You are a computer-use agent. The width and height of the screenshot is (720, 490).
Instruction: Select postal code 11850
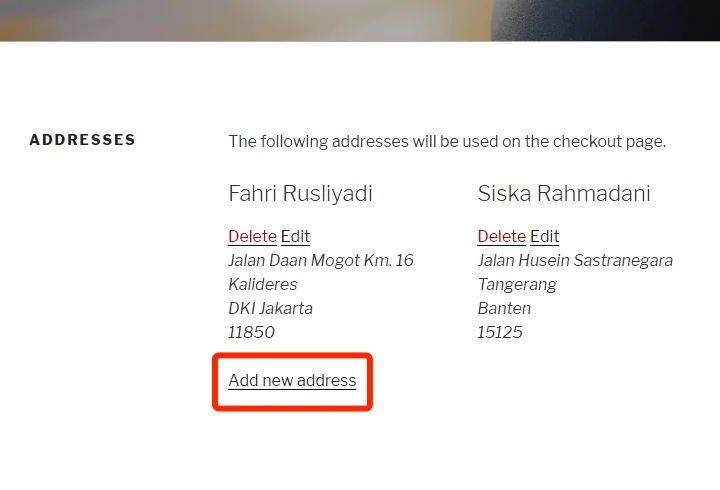click(251, 332)
